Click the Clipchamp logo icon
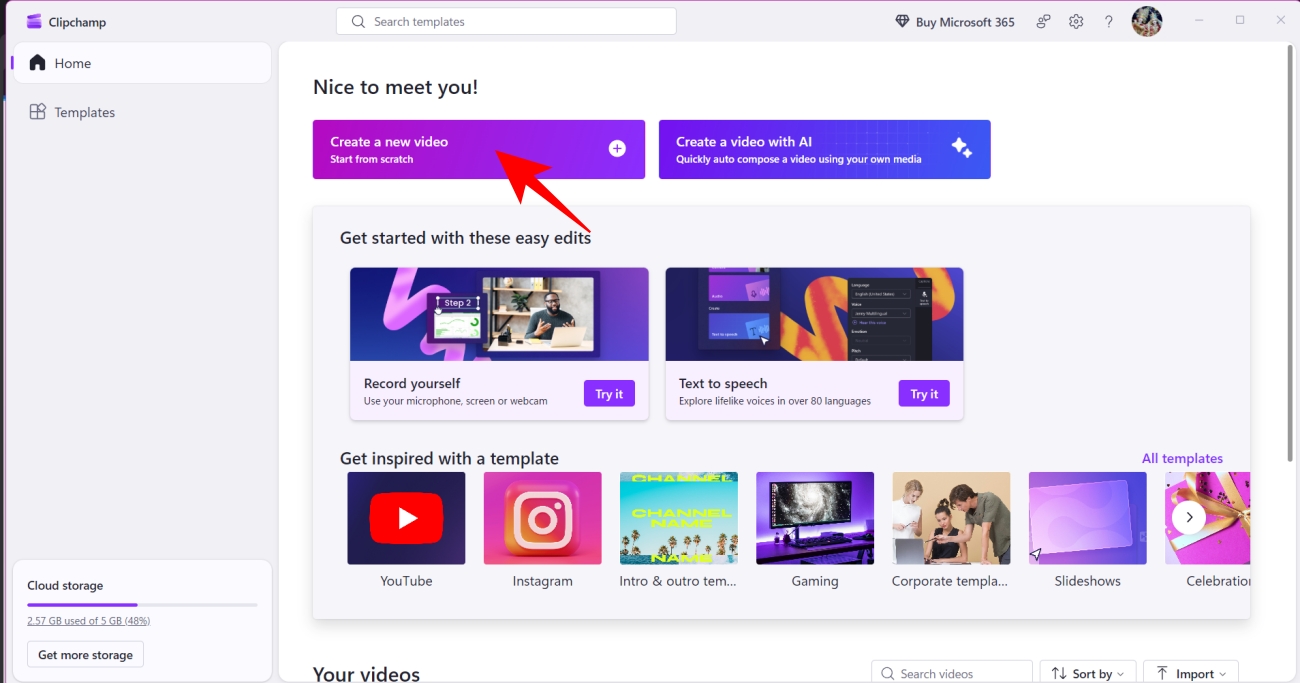 click(x=34, y=21)
